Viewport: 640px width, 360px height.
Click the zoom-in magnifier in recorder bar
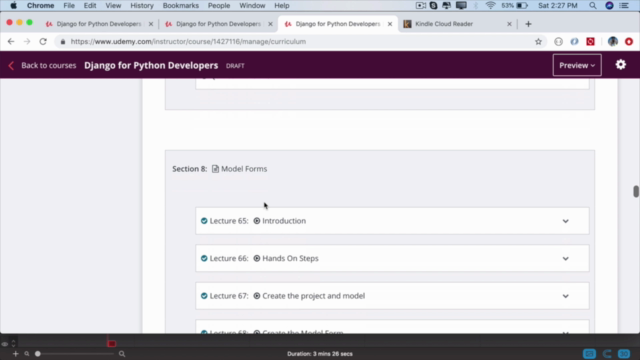(122, 354)
